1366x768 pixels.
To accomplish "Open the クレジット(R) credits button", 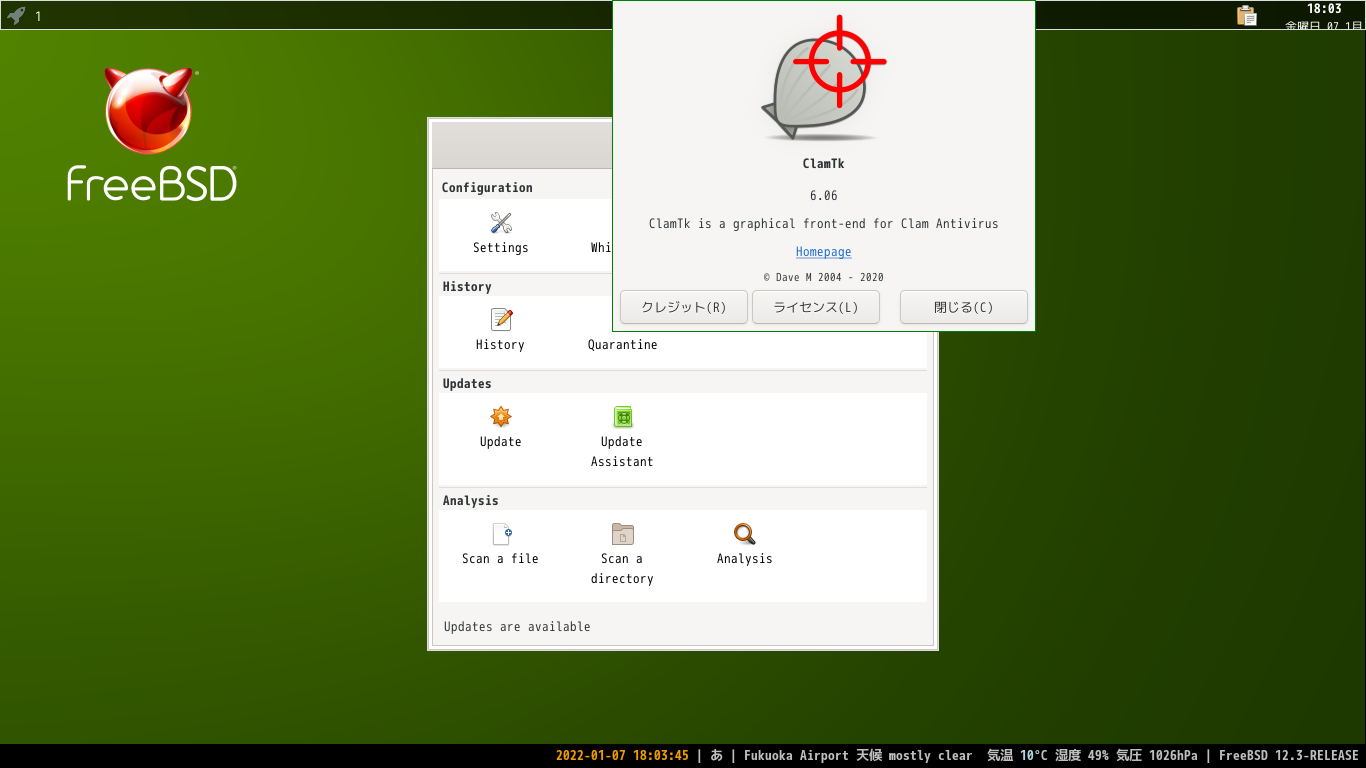I will pos(684,307).
